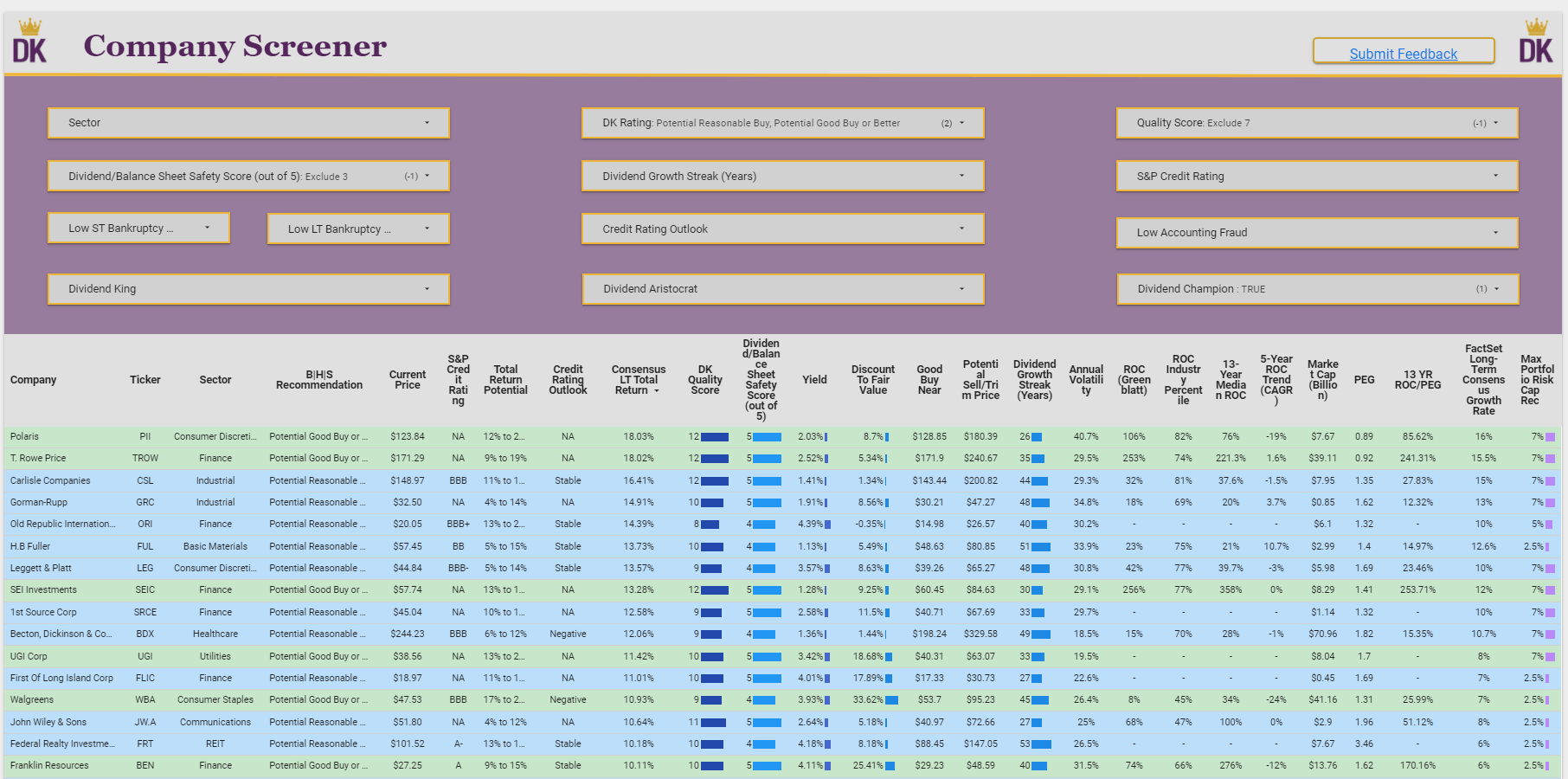Image resolution: width=1568 pixels, height=779 pixels.
Task: Click Old Republic BBB+ credit rating cell
Action: [x=458, y=525]
